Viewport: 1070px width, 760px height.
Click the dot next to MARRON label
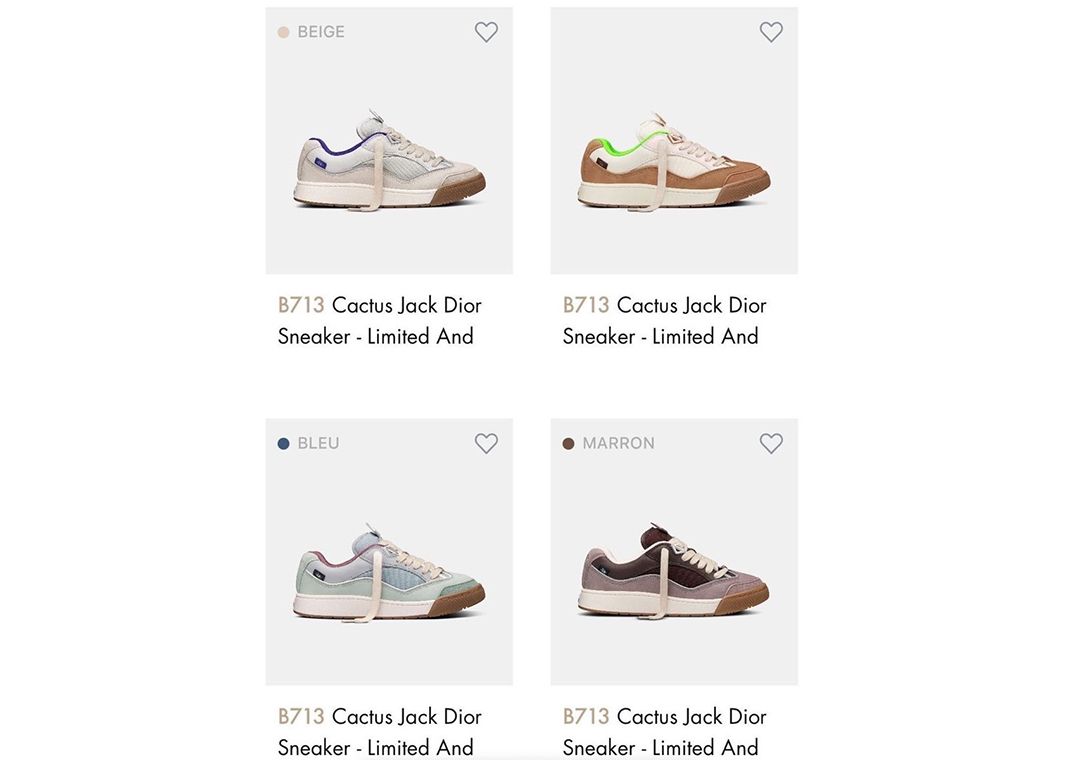pyautogui.click(x=568, y=442)
